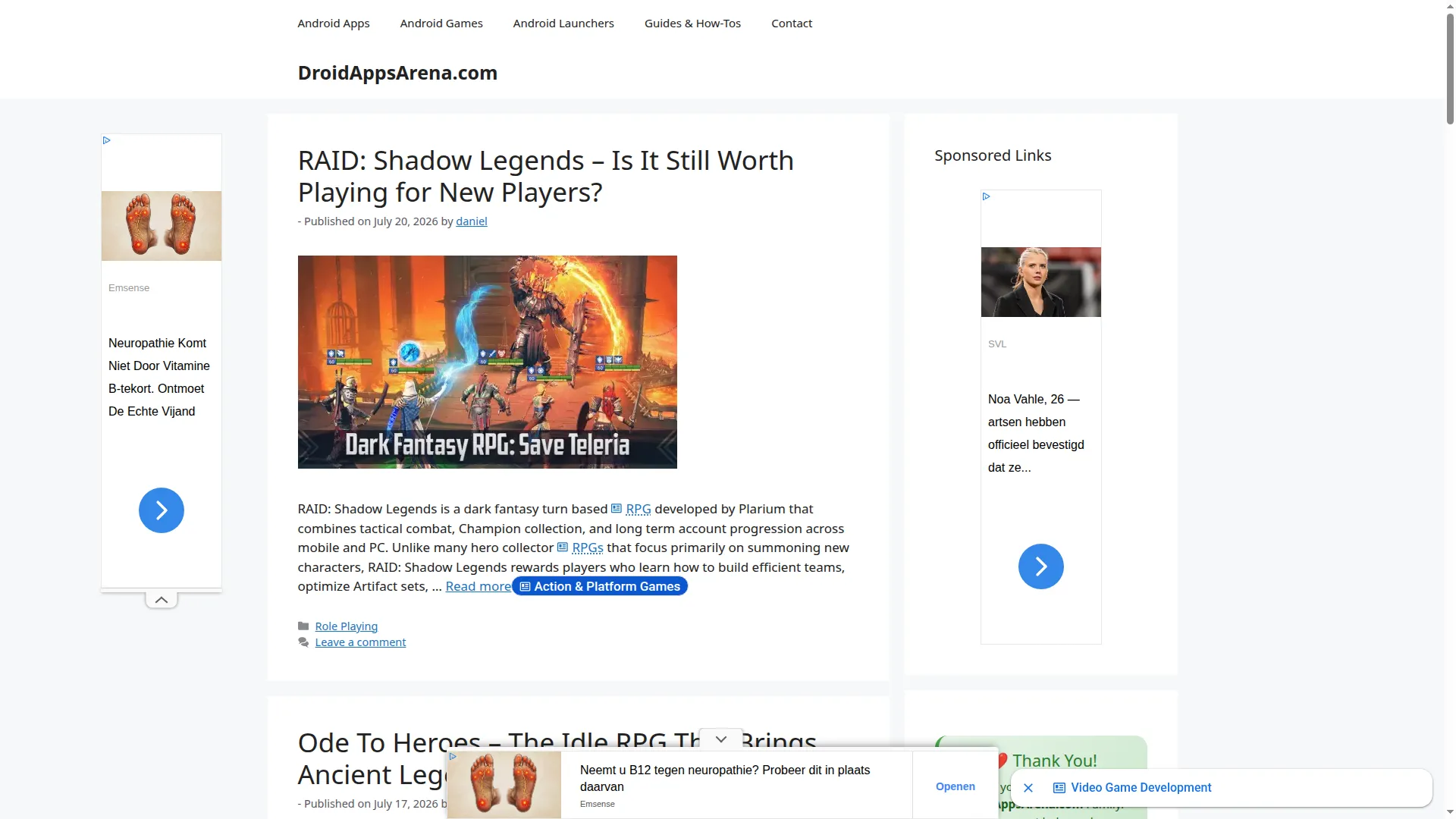The image size is (1456, 819).
Task: Click the RAID Shadow Legends featured image
Action: click(x=487, y=362)
